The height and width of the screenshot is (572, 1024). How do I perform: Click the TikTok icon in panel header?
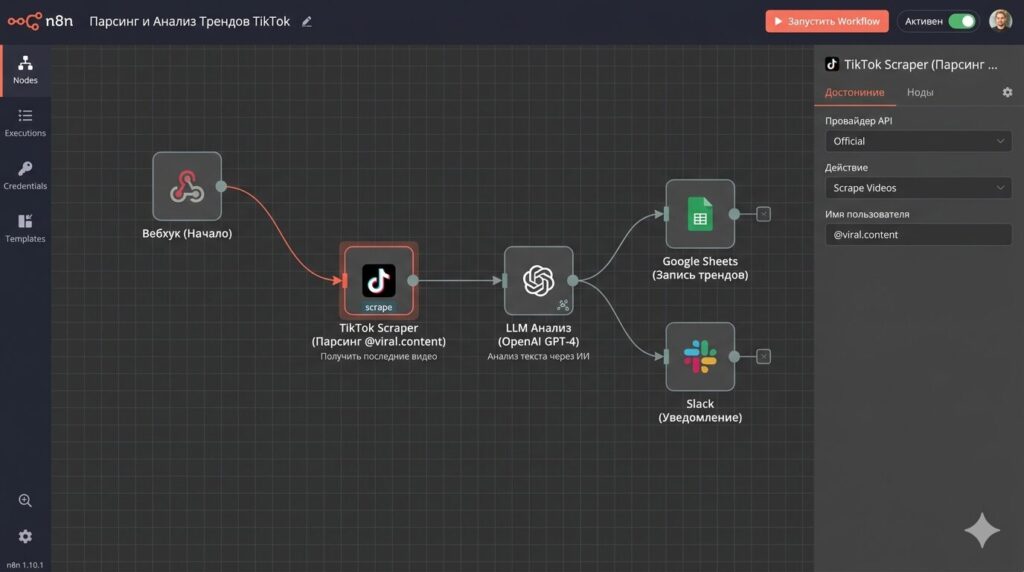pos(832,64)
